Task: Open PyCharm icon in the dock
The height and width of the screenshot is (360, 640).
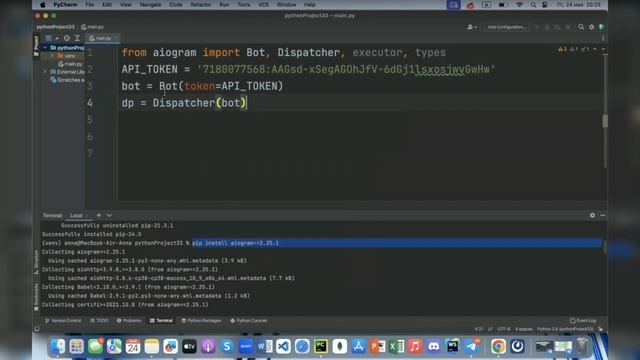Action: tap(321, 346)
